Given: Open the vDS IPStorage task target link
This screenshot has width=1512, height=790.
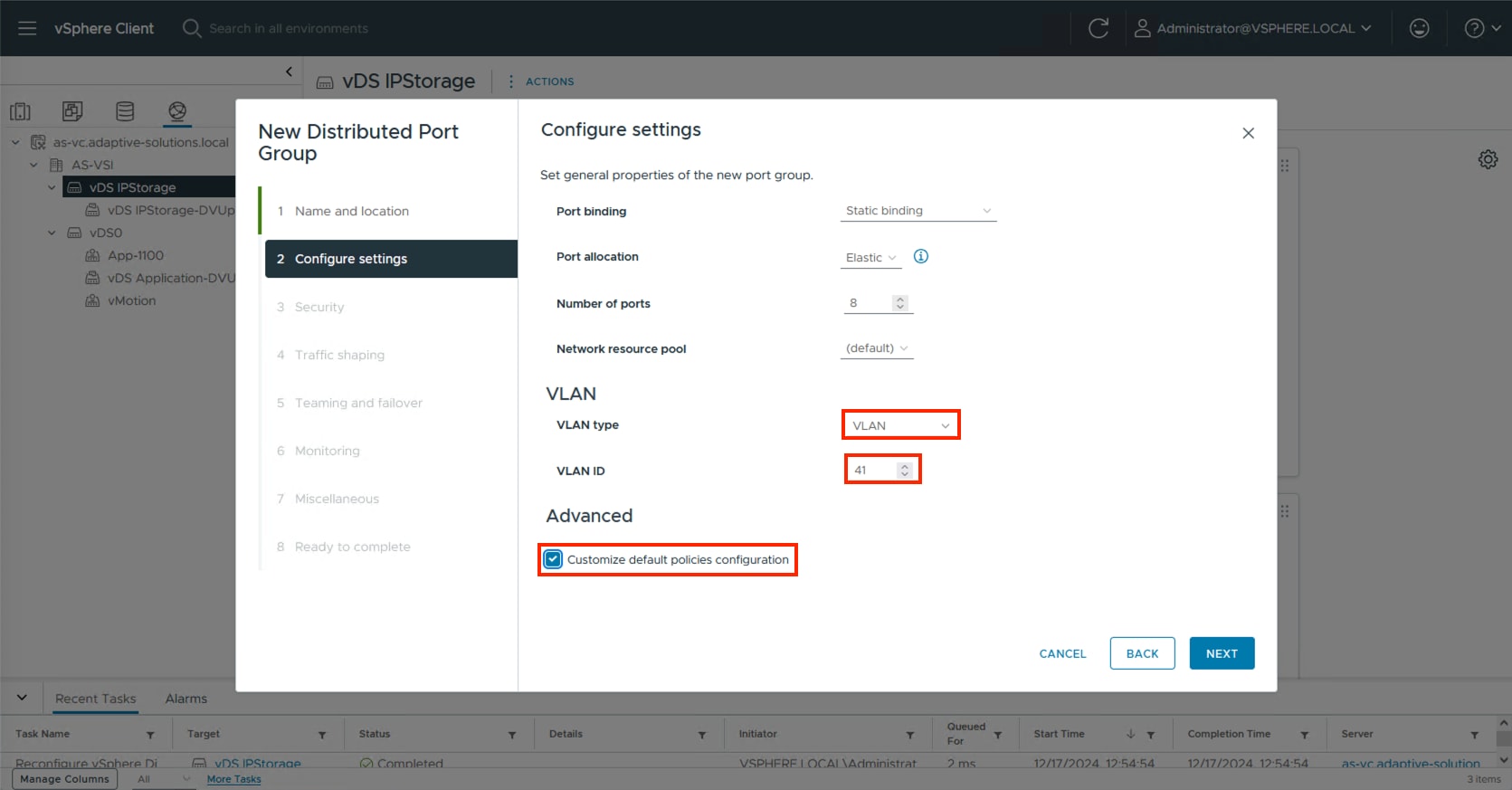Looking at the screenshot, I should [257, 764].
